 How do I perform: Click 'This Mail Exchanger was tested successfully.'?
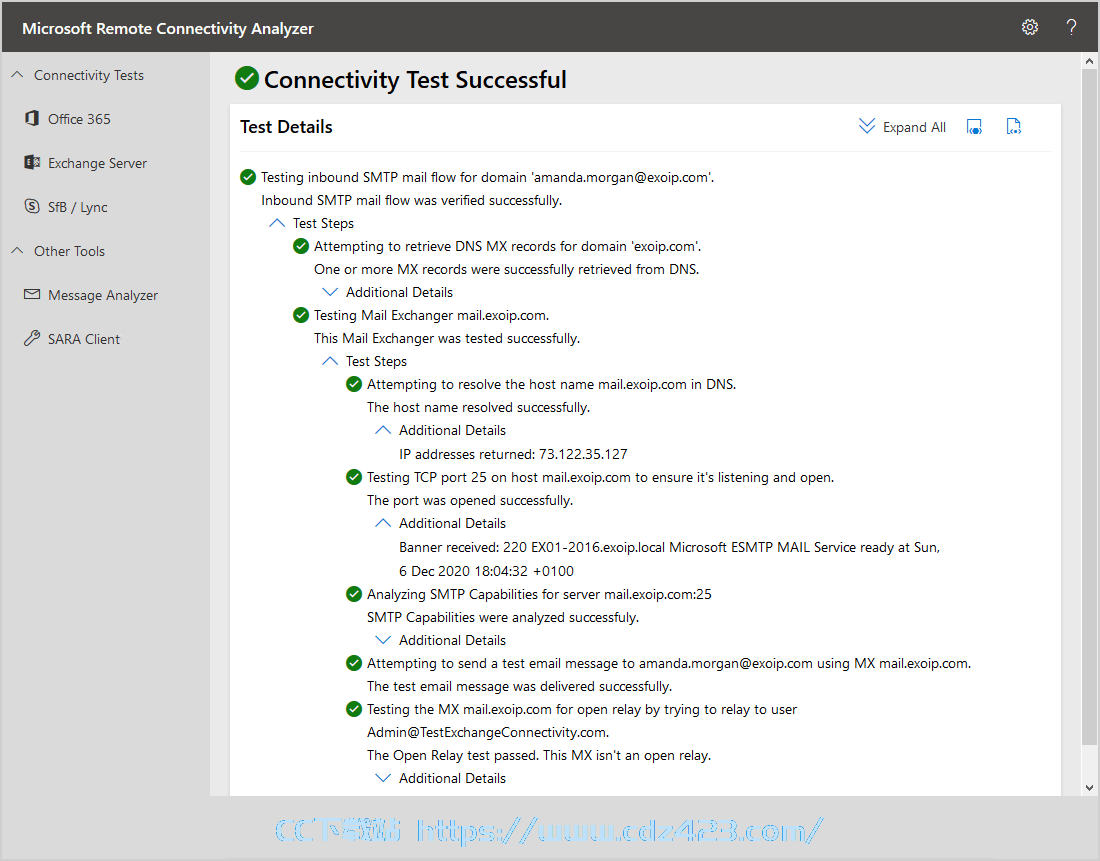pos(447,338)
